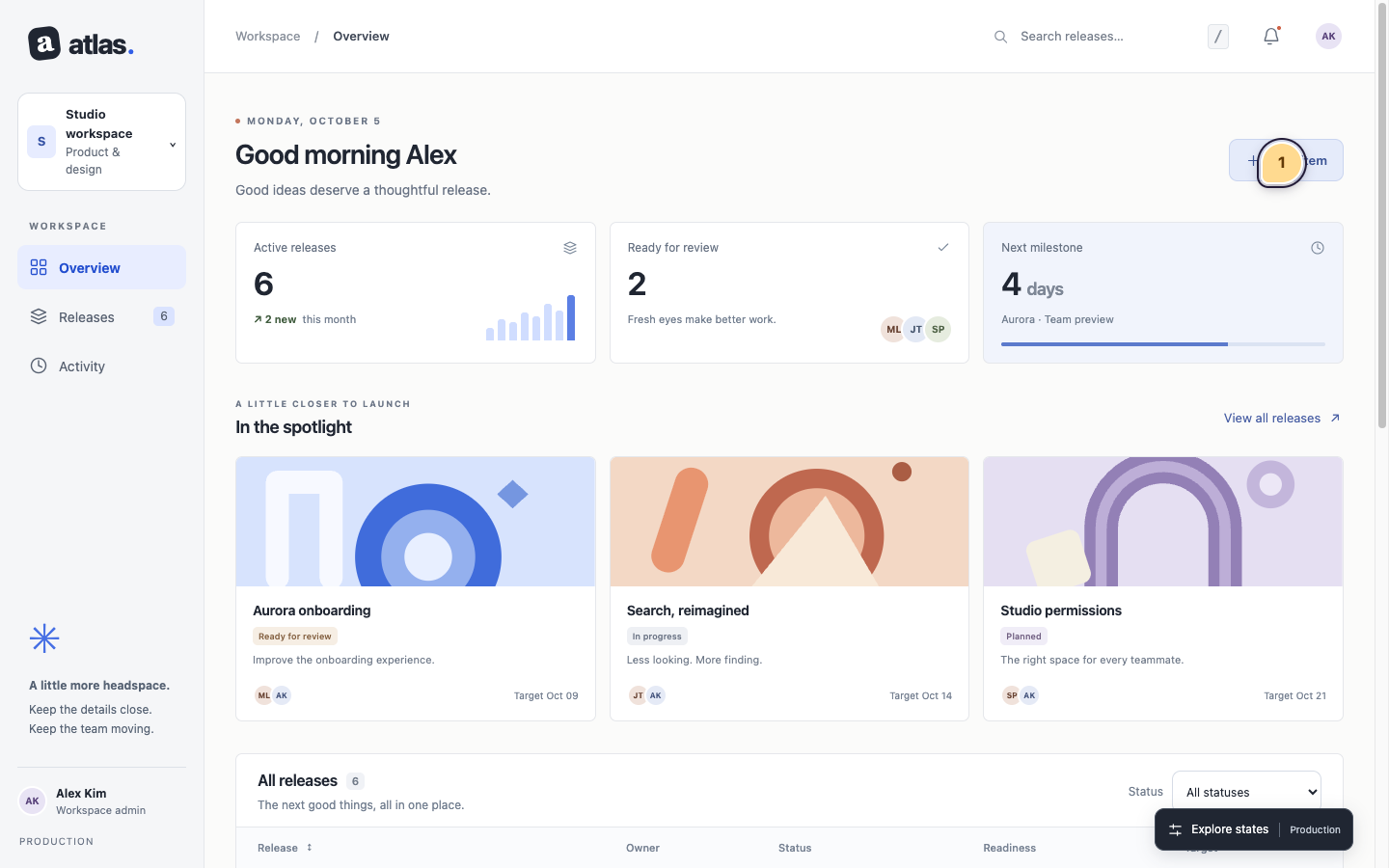Click the ML avatar in Ready for review card

(x=893, y=329)
